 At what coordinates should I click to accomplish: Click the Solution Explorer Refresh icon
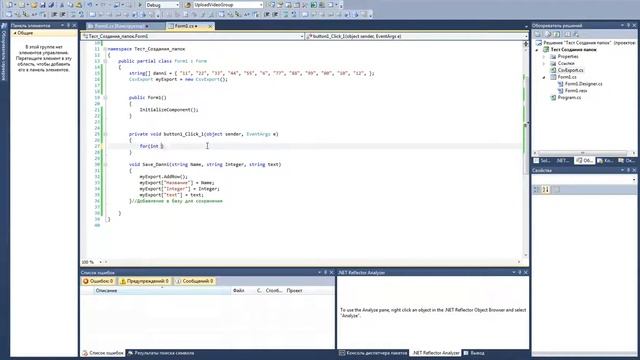click(x=557, y=34)
